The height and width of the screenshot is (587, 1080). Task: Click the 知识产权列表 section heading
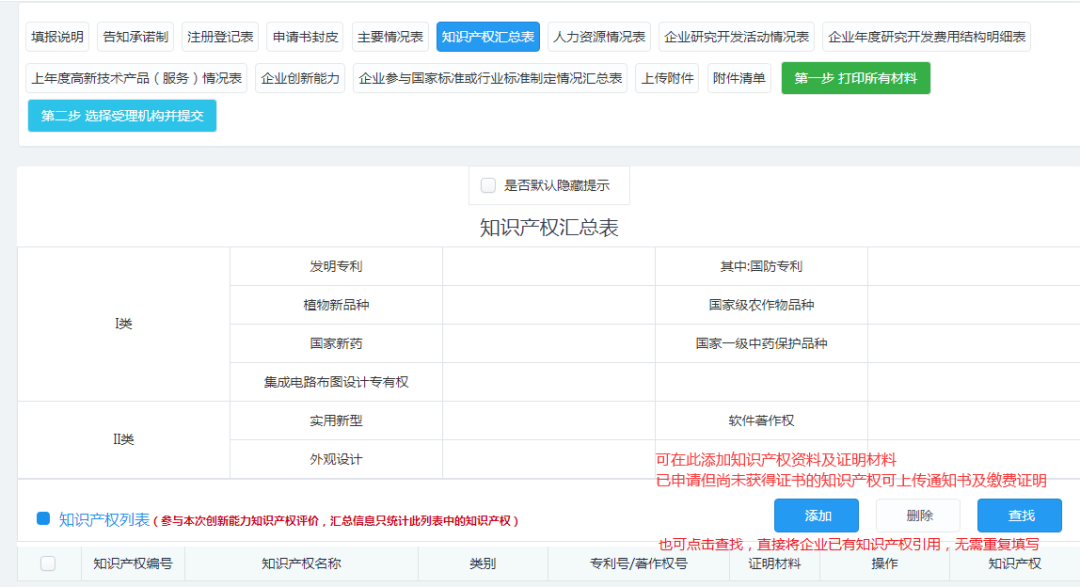(x=104, y=519)
